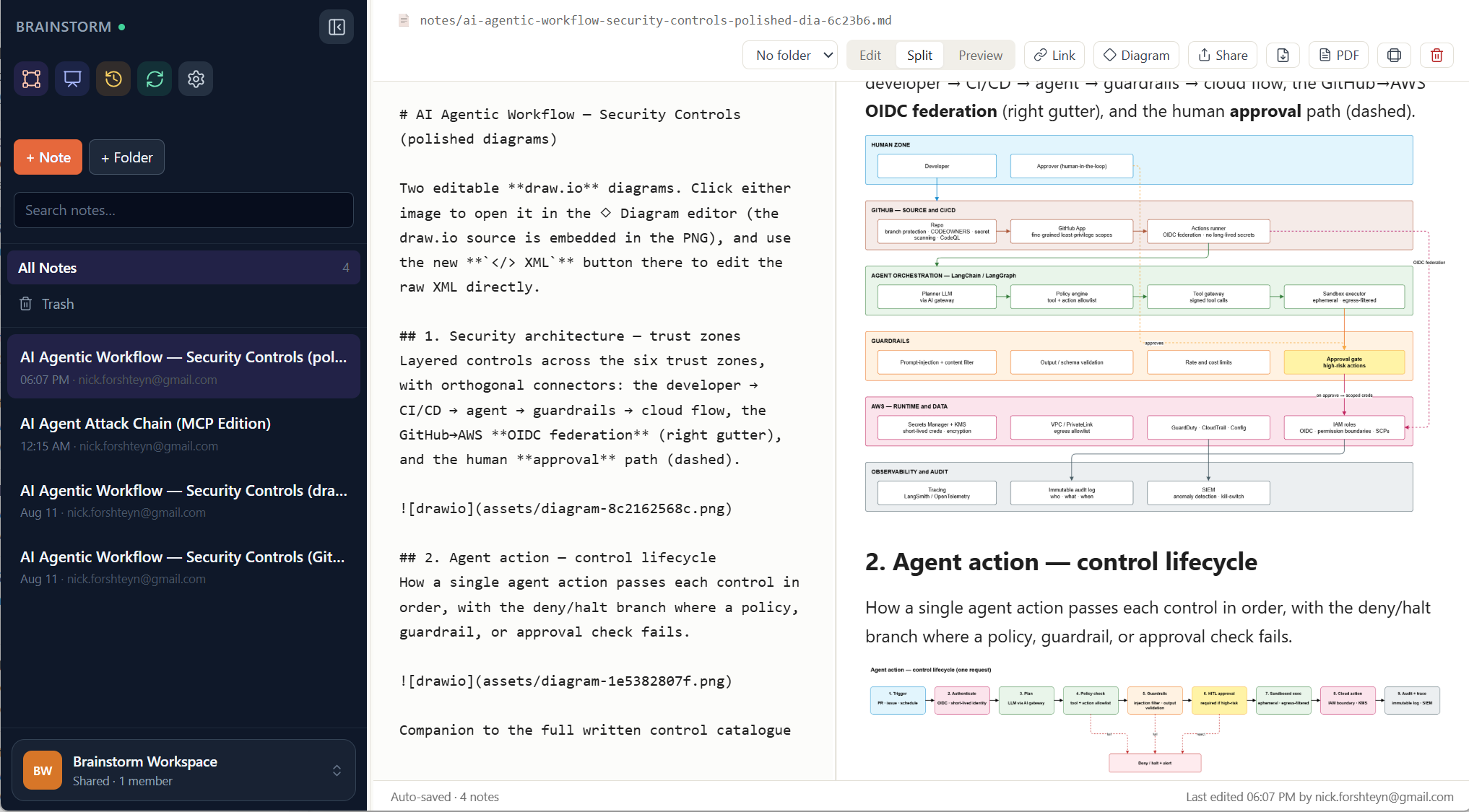Open Security Controls (dra...) note
The height and width of the screenshot is (812, 1469).
183,499
